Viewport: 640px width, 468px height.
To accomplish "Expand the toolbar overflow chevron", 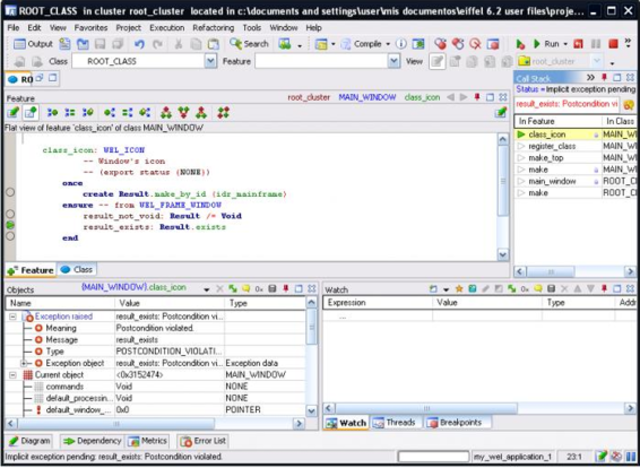I will pos(628,42).
